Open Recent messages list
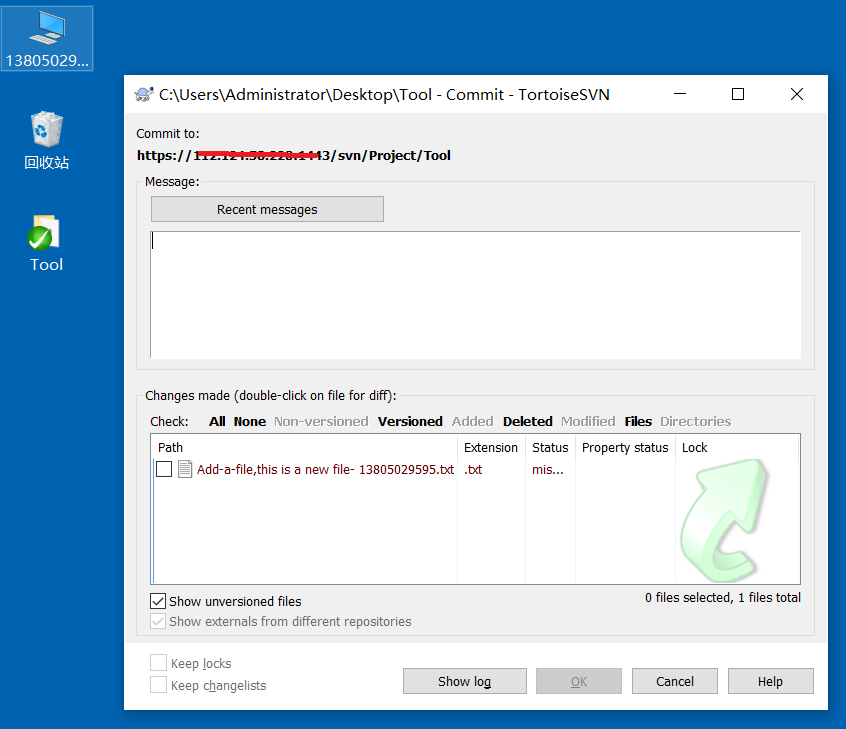The height and width of the screenshot is (729, 846). [x=267, y=209]
